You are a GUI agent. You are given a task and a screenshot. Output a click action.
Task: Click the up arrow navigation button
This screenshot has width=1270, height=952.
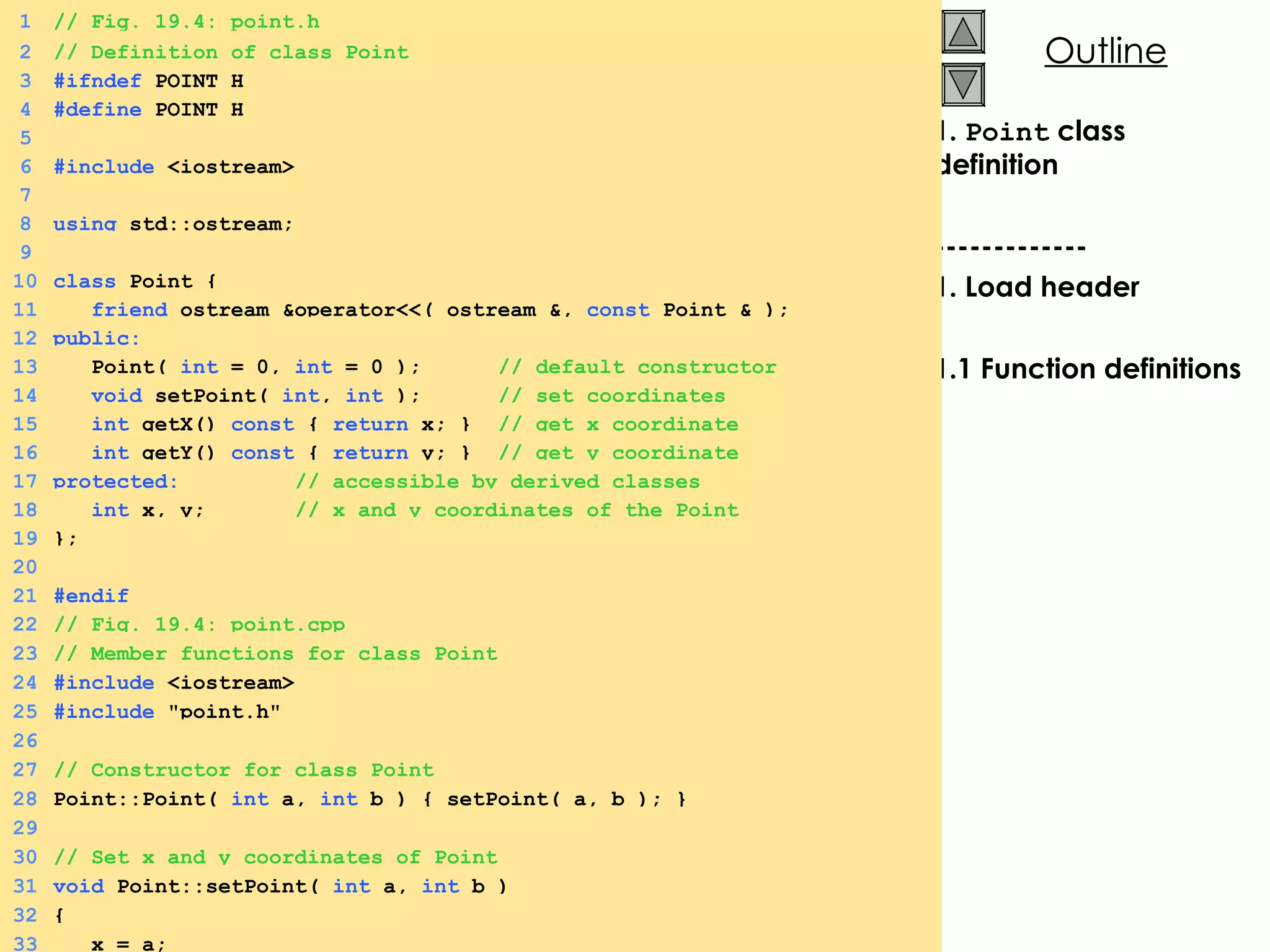click(x=963, y=32)
